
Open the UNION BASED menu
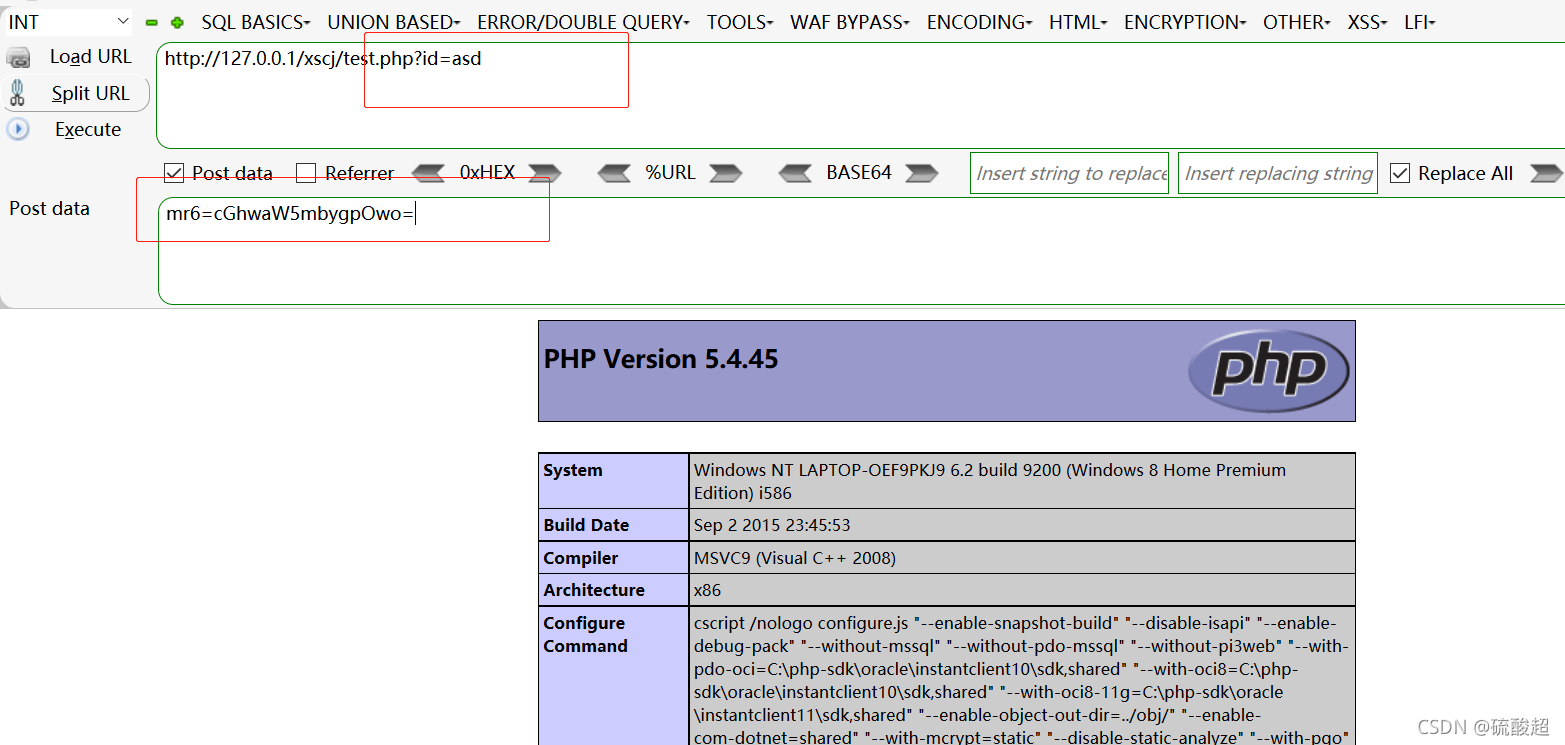[394, 22]
